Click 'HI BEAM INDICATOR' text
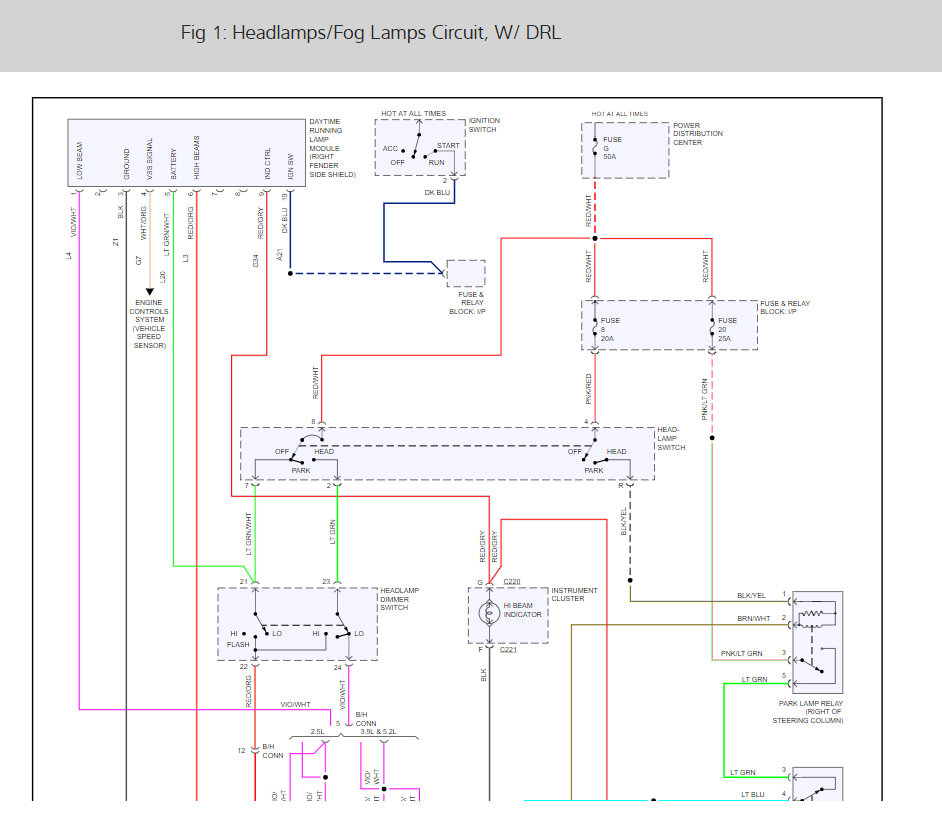Viewport: 942px width, 831px height. click(x=522, y=610)
